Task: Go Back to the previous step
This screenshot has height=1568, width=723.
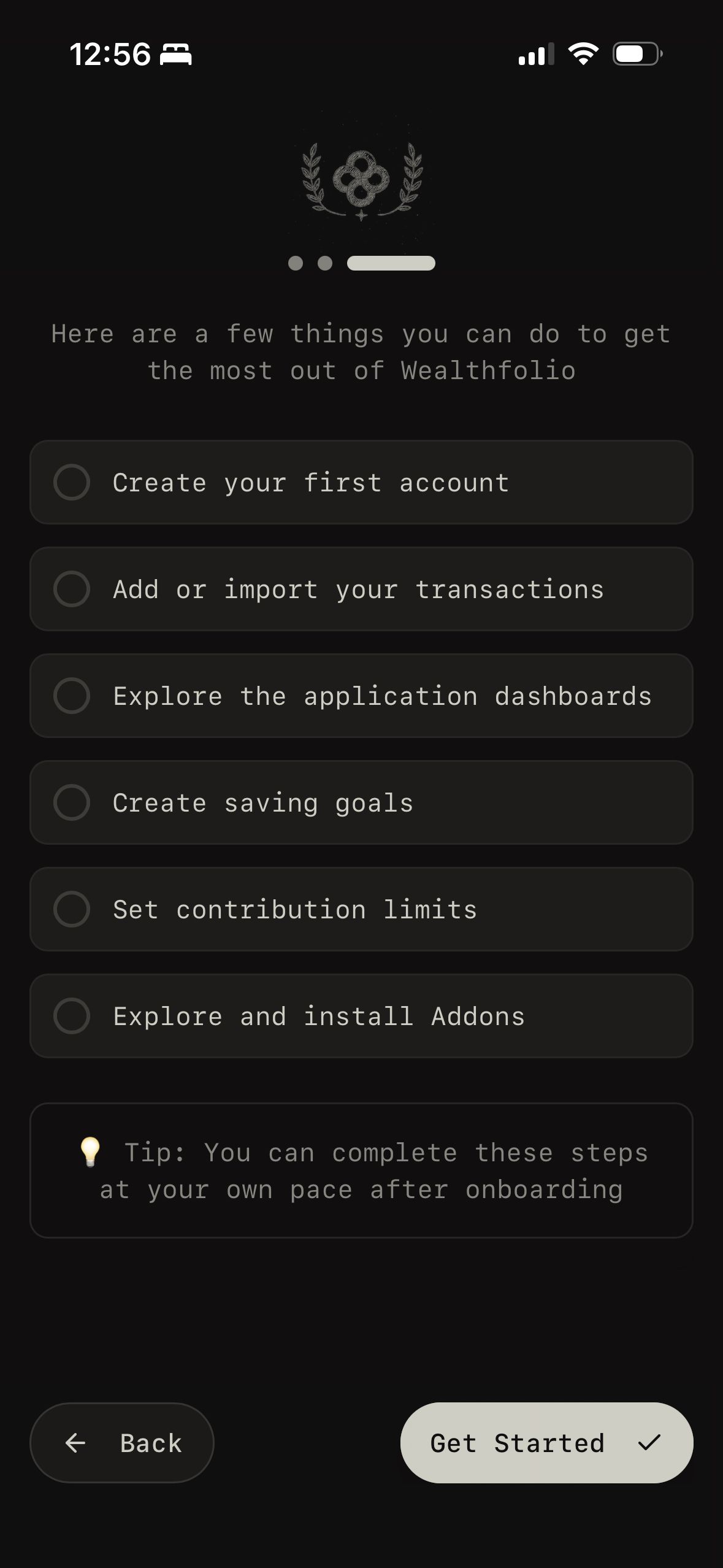Action: [121, 1443]
